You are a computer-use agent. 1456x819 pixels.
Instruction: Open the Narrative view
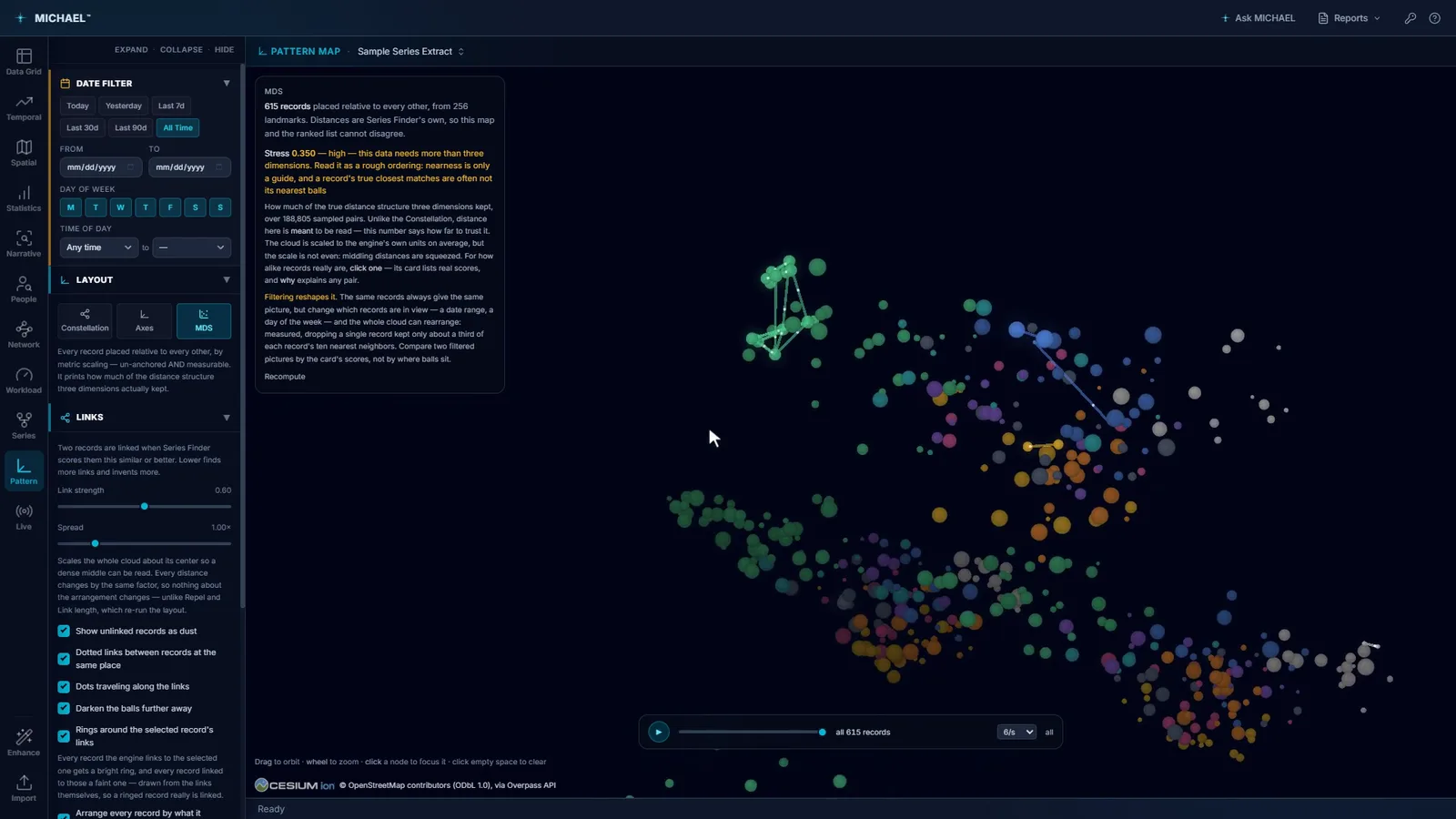pos(24,244)
